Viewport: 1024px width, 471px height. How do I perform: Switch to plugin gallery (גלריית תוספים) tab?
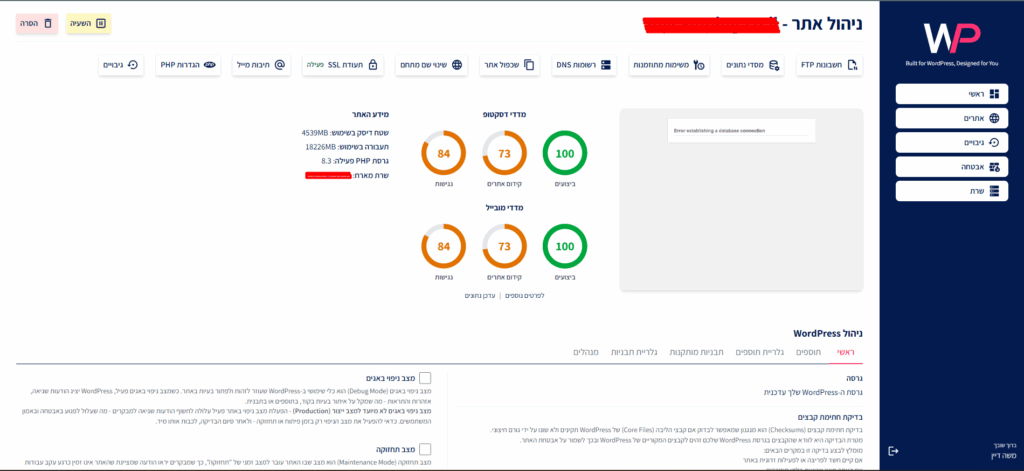tap(760, 352)
